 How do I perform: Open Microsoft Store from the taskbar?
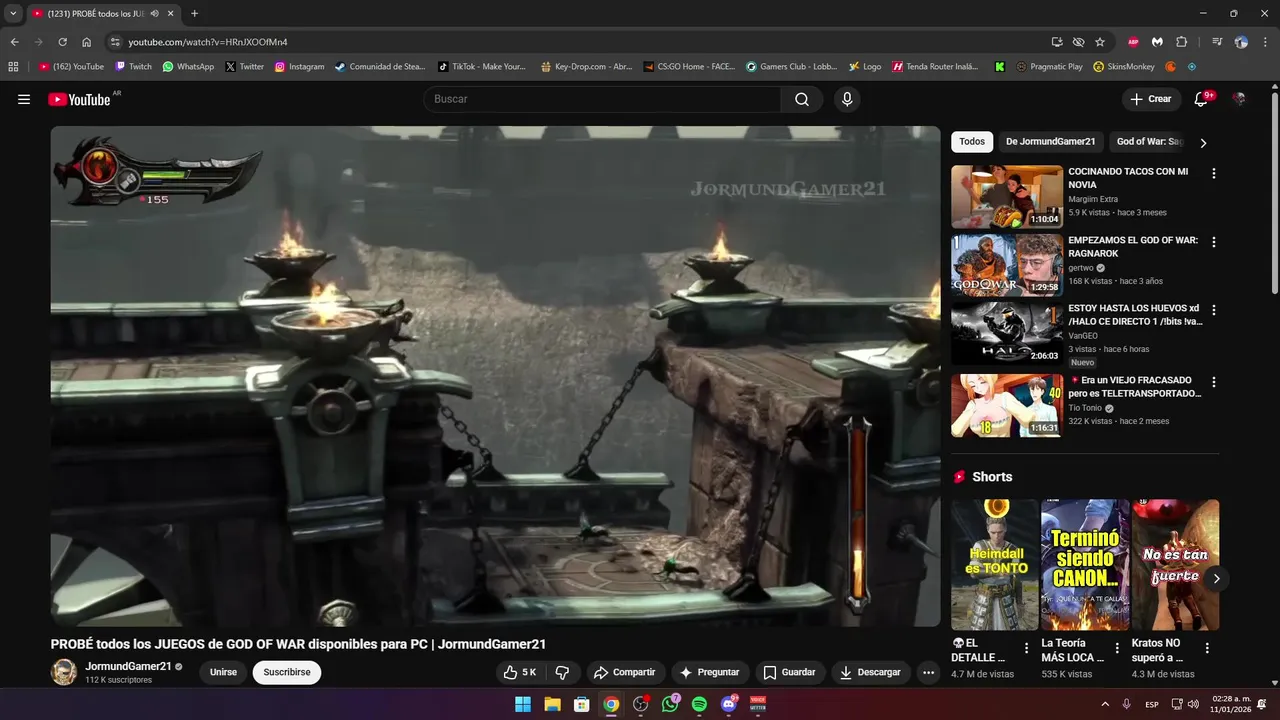581,704
